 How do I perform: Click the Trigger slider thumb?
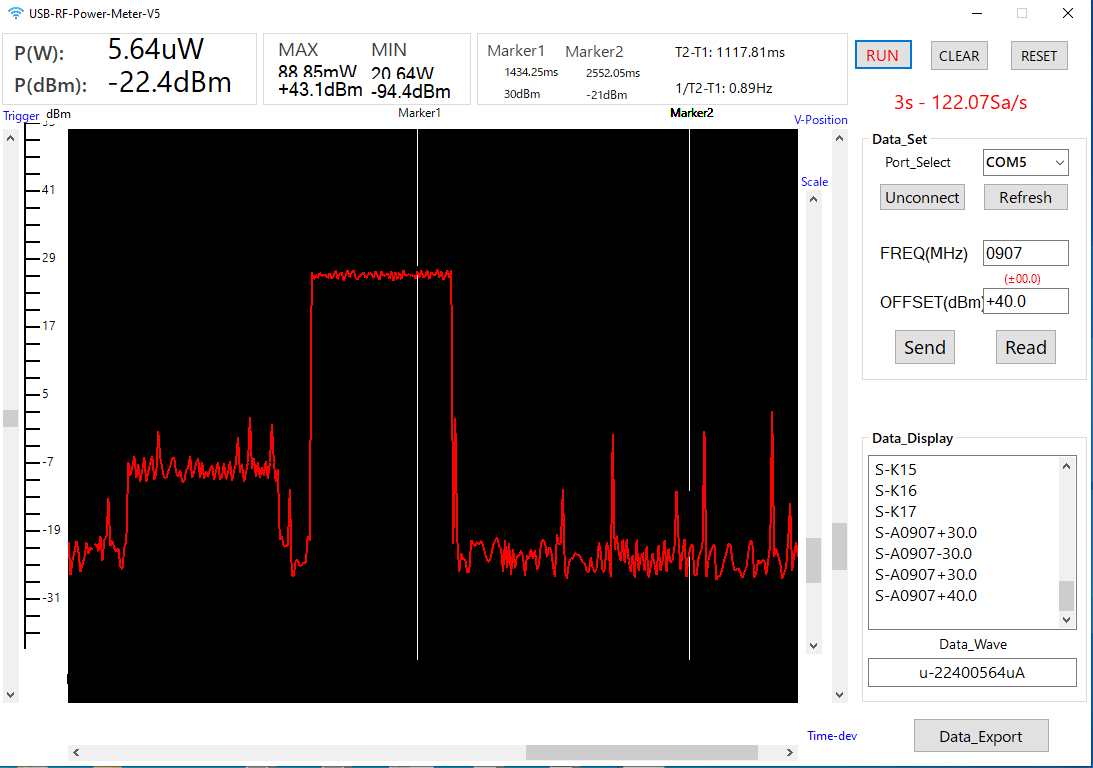[x=10, y=418]
